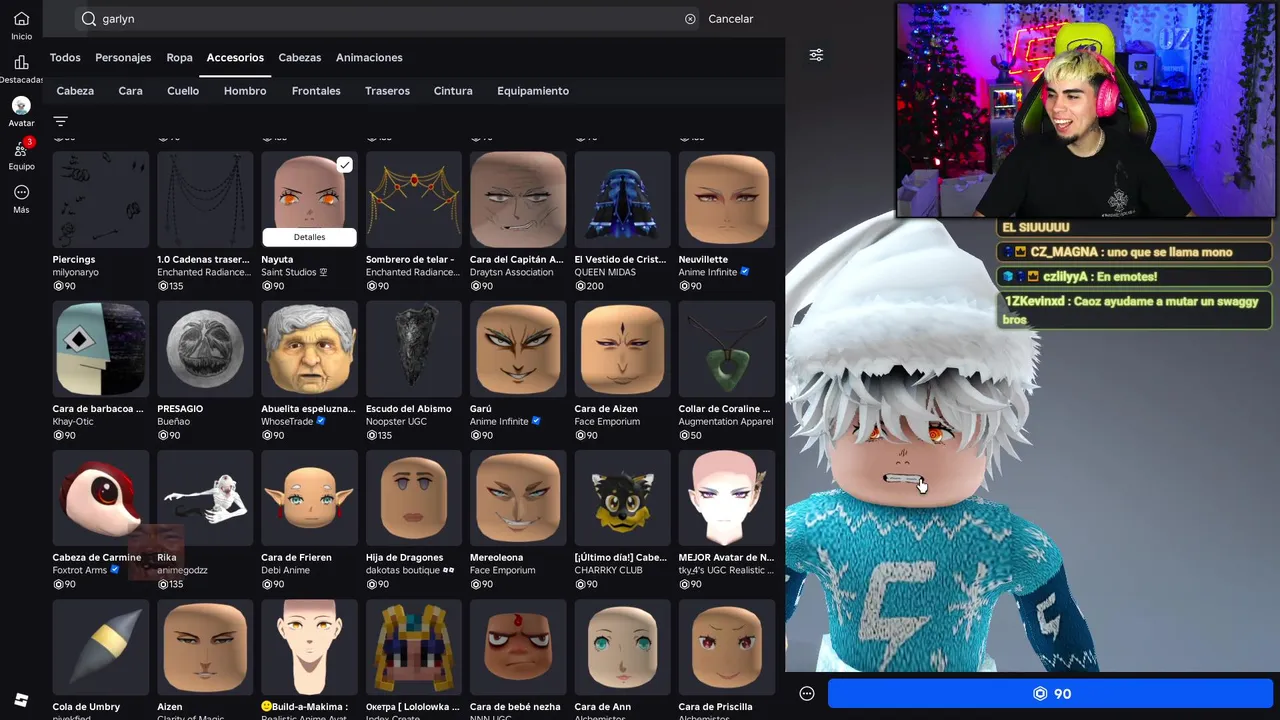Select Build-a-Makima item thumbnail
This screenshot has height=720, width=1280.
coord(309,647)
